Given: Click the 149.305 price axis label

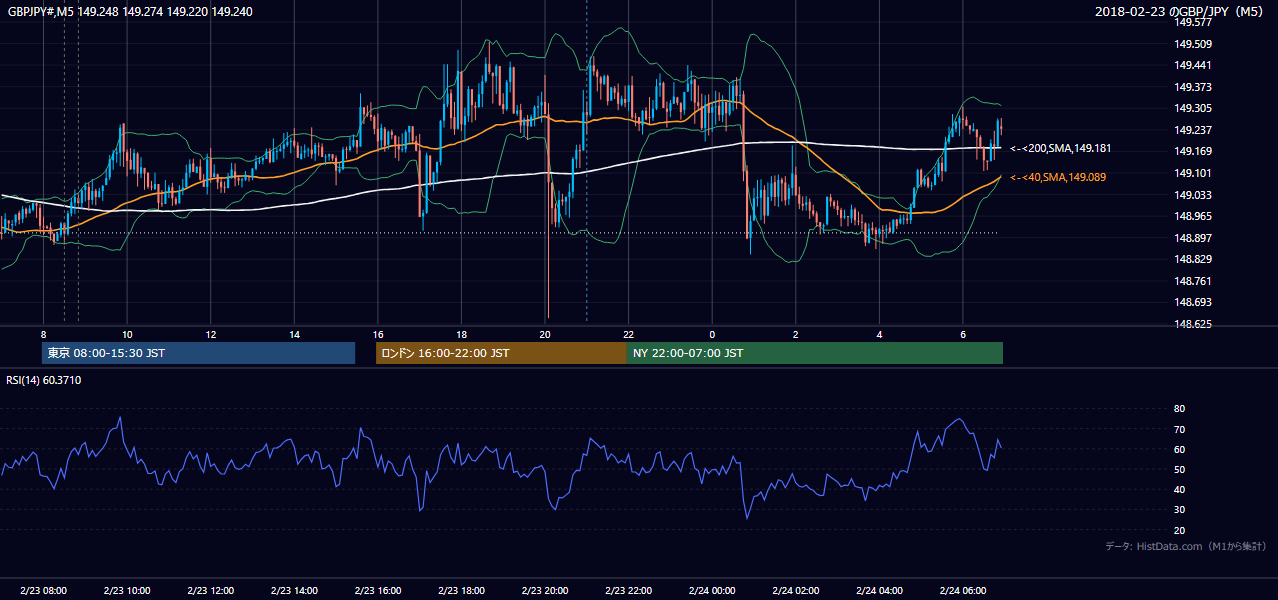Looking at the screenshot, I should pyautogui.click(x=1192, y=108).
